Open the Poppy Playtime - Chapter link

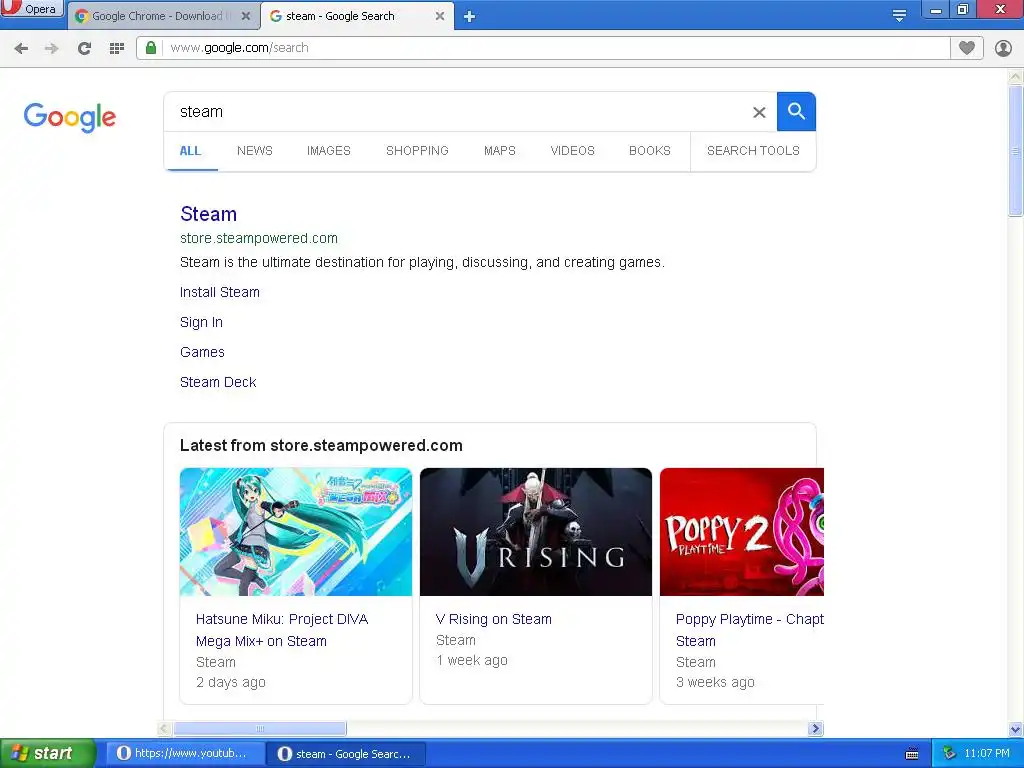750,630
